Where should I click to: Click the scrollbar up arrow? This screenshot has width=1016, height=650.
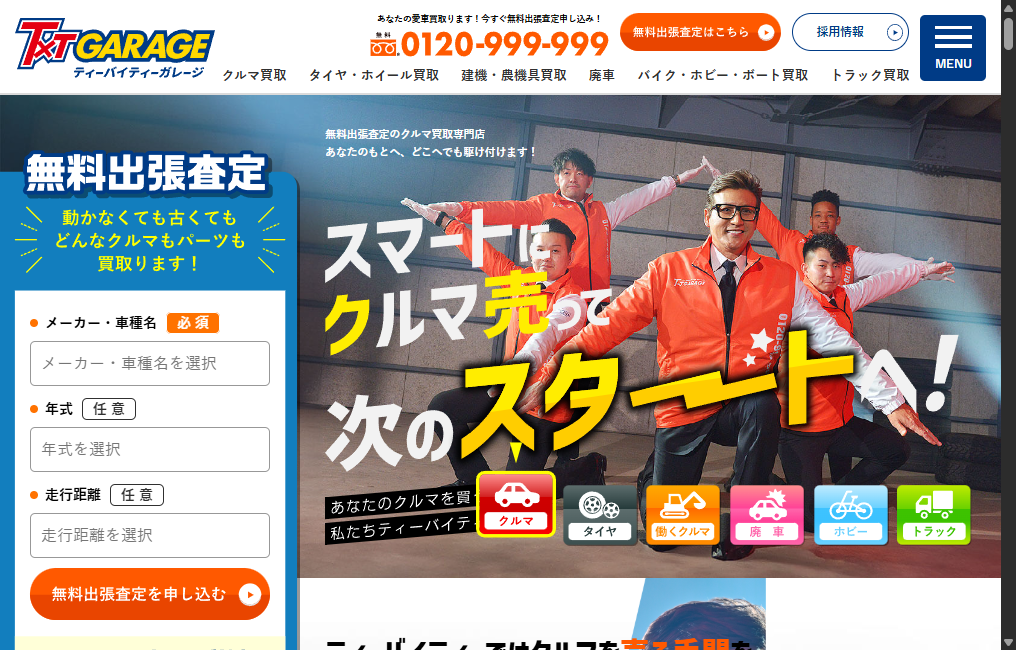click(1008, 6)
